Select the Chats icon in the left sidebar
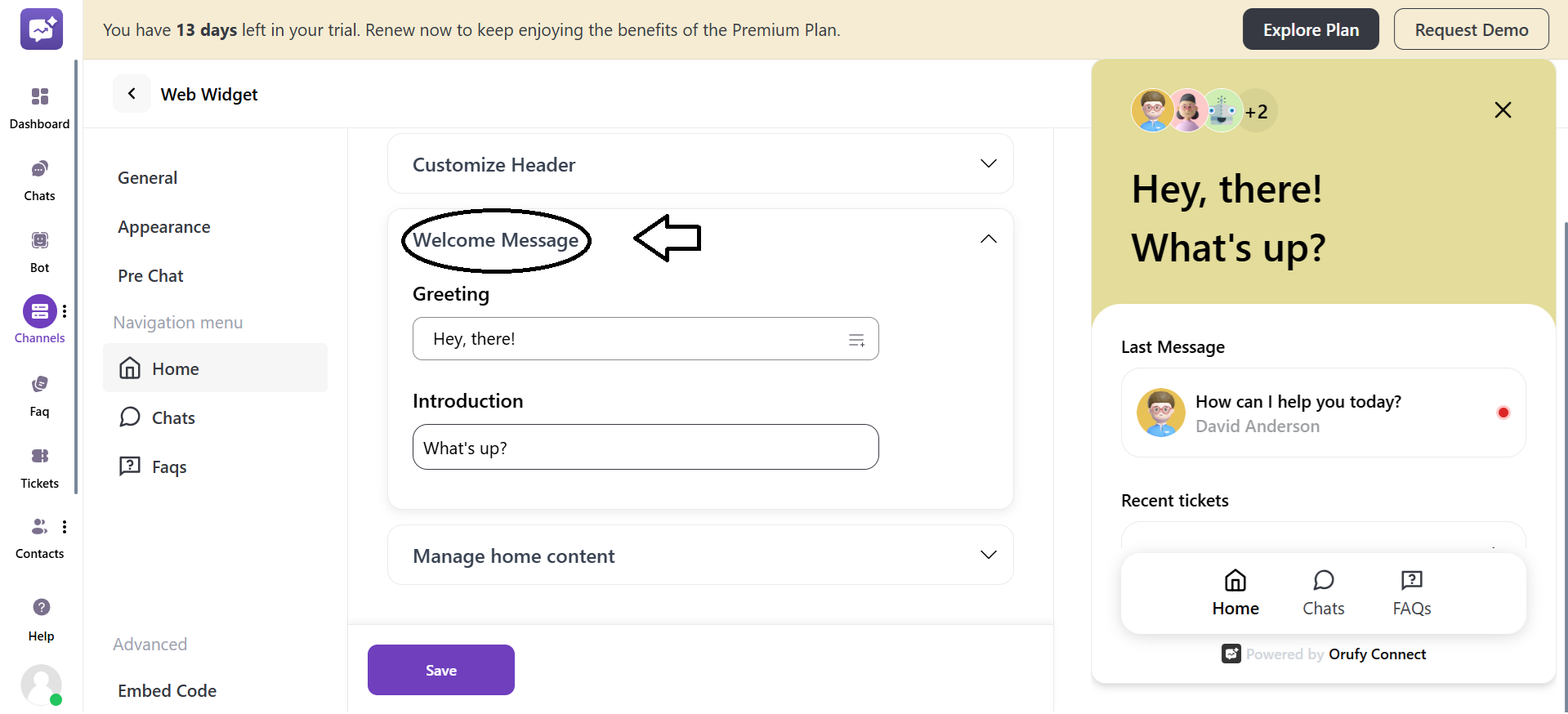Screen dimensions: 1568x714 coord(39,178)
